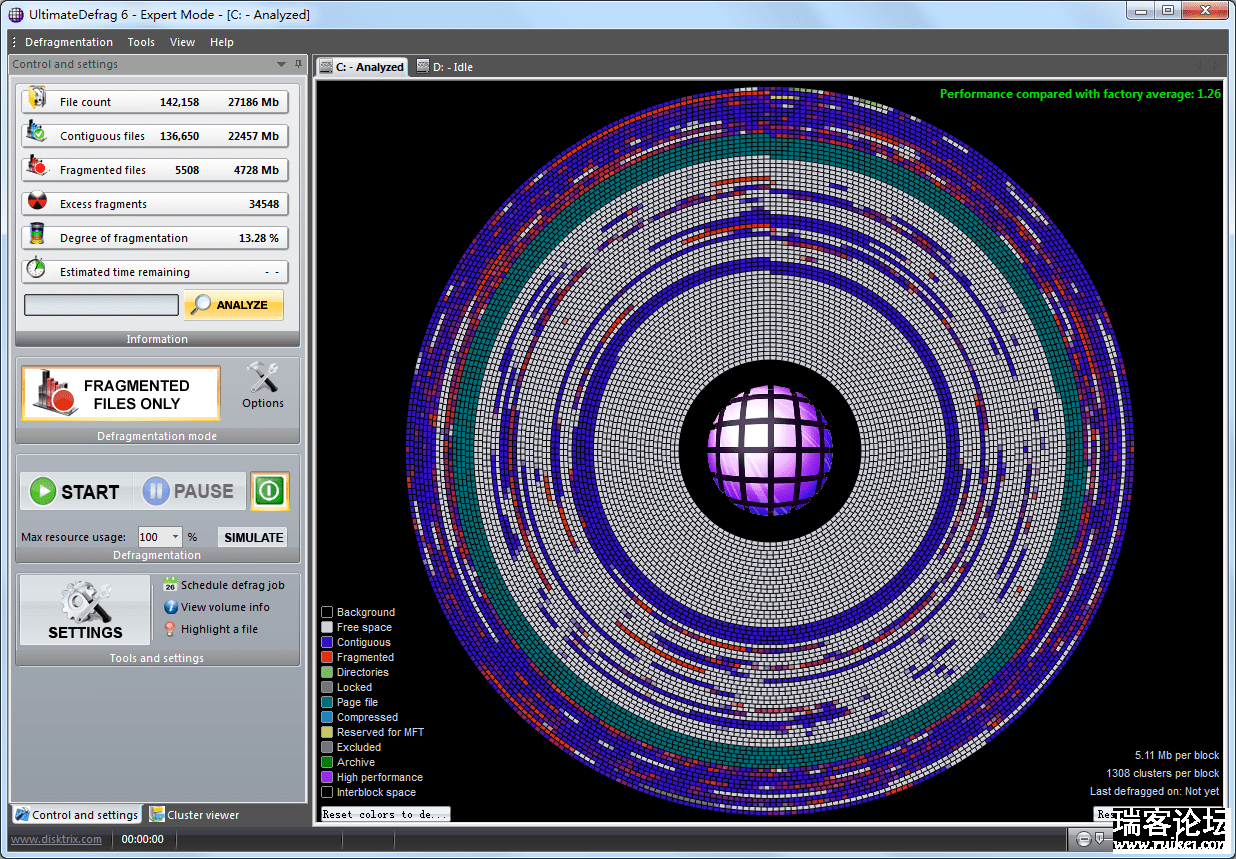The width and height of the screenshot is (1236, 859).
Task: Switch to the Cluster viewer tab
Action: point(195,815)
